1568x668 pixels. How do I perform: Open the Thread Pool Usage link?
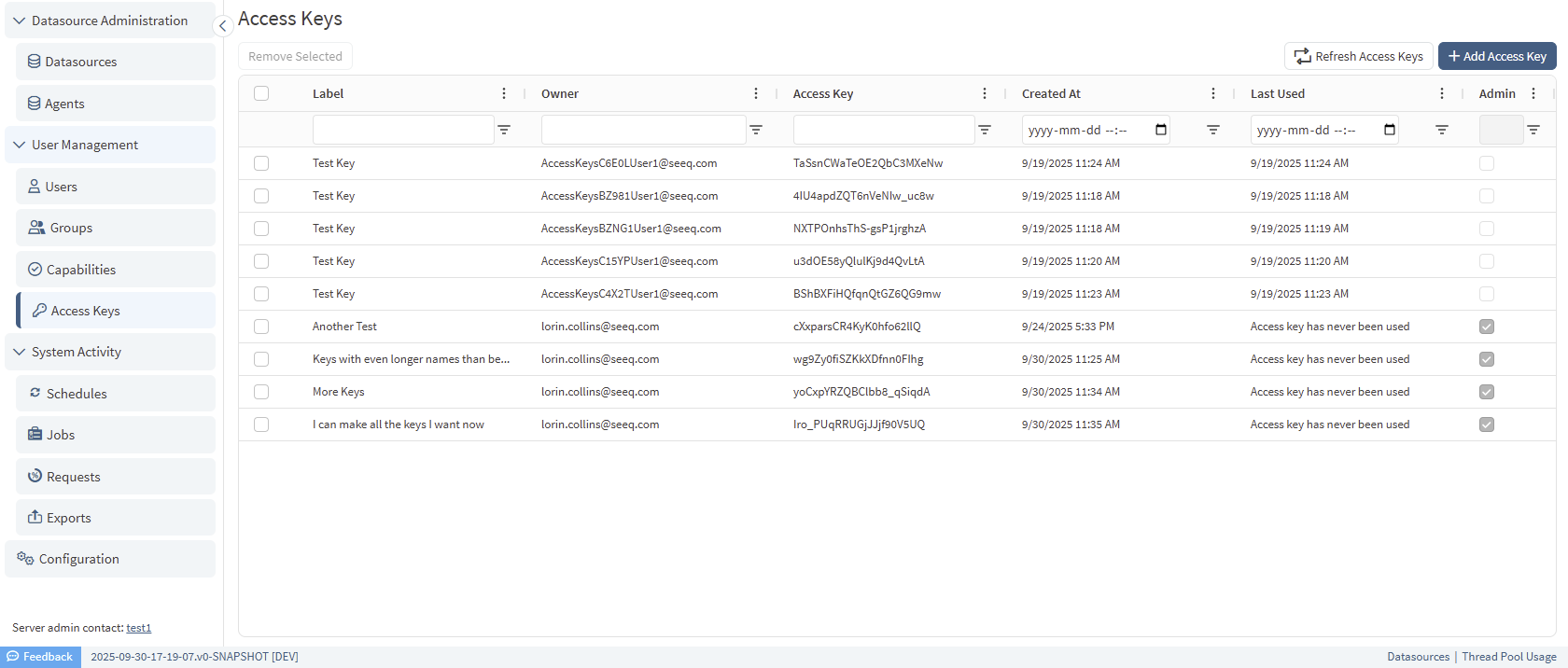pos(1508,657)
